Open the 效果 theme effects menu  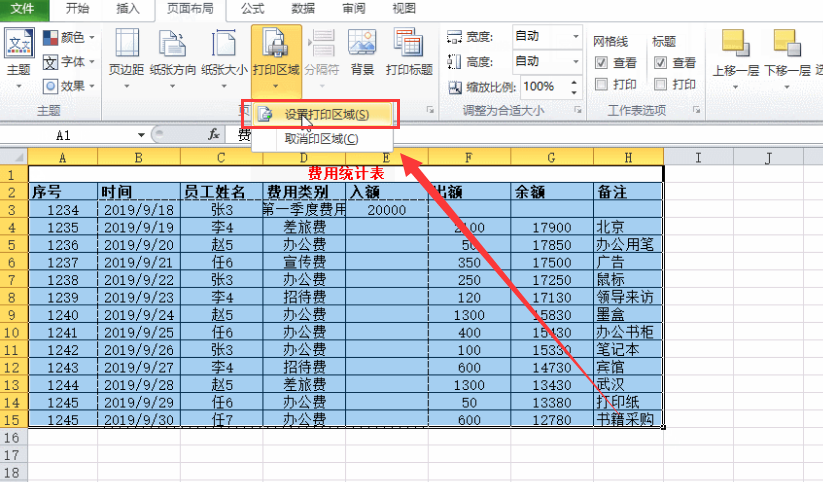(68, 86)
